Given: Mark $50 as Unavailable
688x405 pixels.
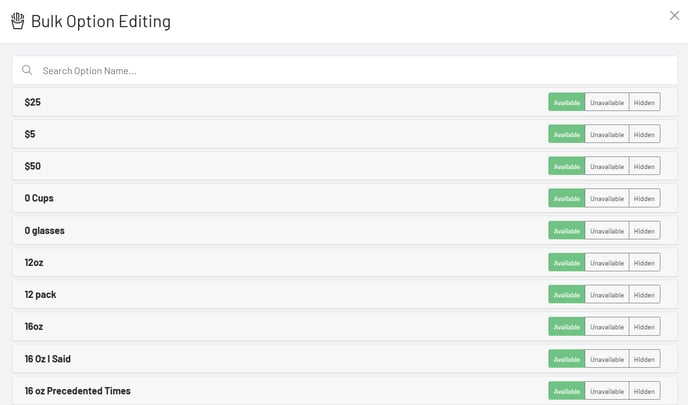Looking at the screenshot, I should pyautogui.click(x=606, y=166).
